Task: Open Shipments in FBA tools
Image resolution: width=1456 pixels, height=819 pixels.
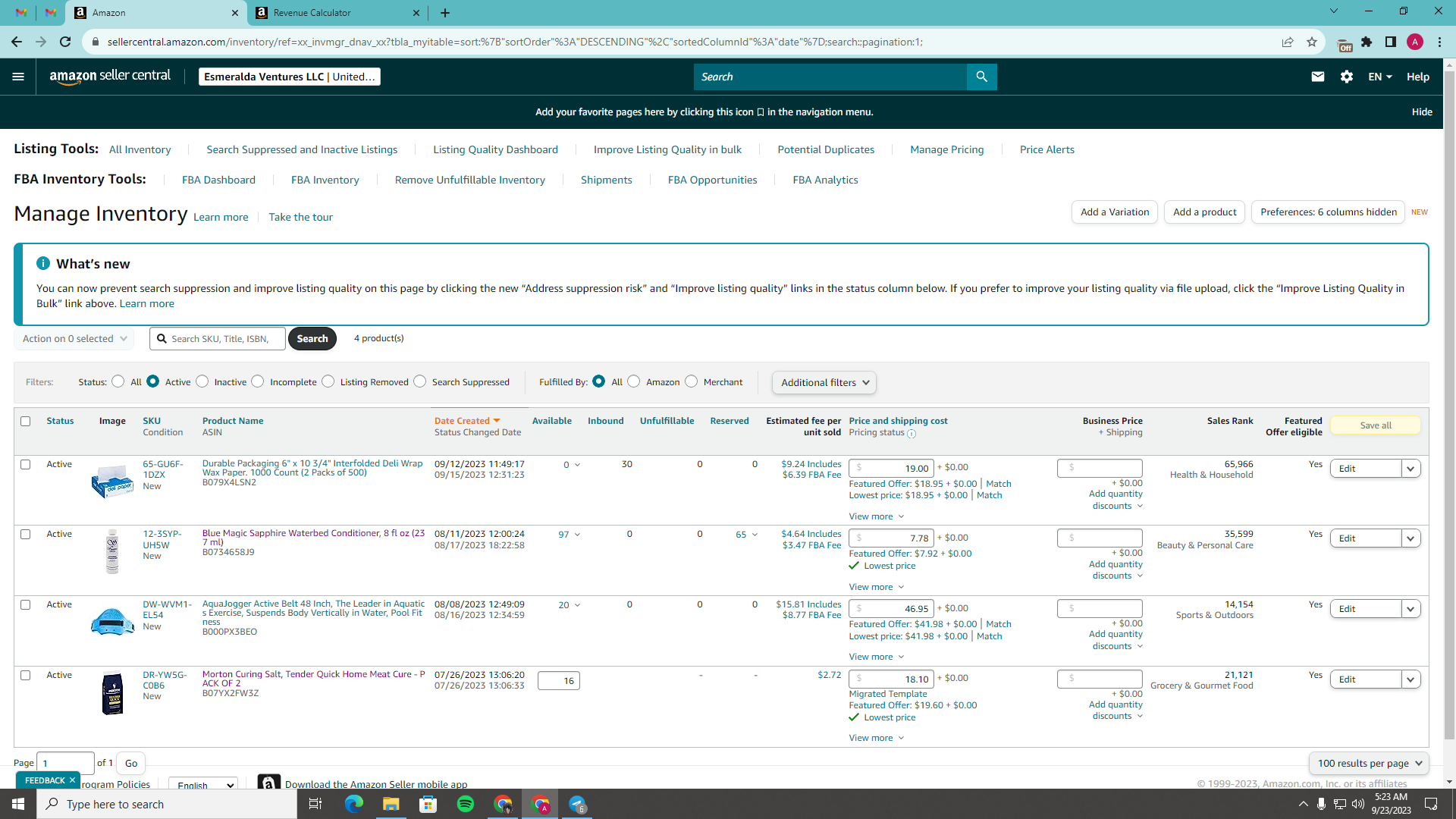Action: [x=607, y=180]
